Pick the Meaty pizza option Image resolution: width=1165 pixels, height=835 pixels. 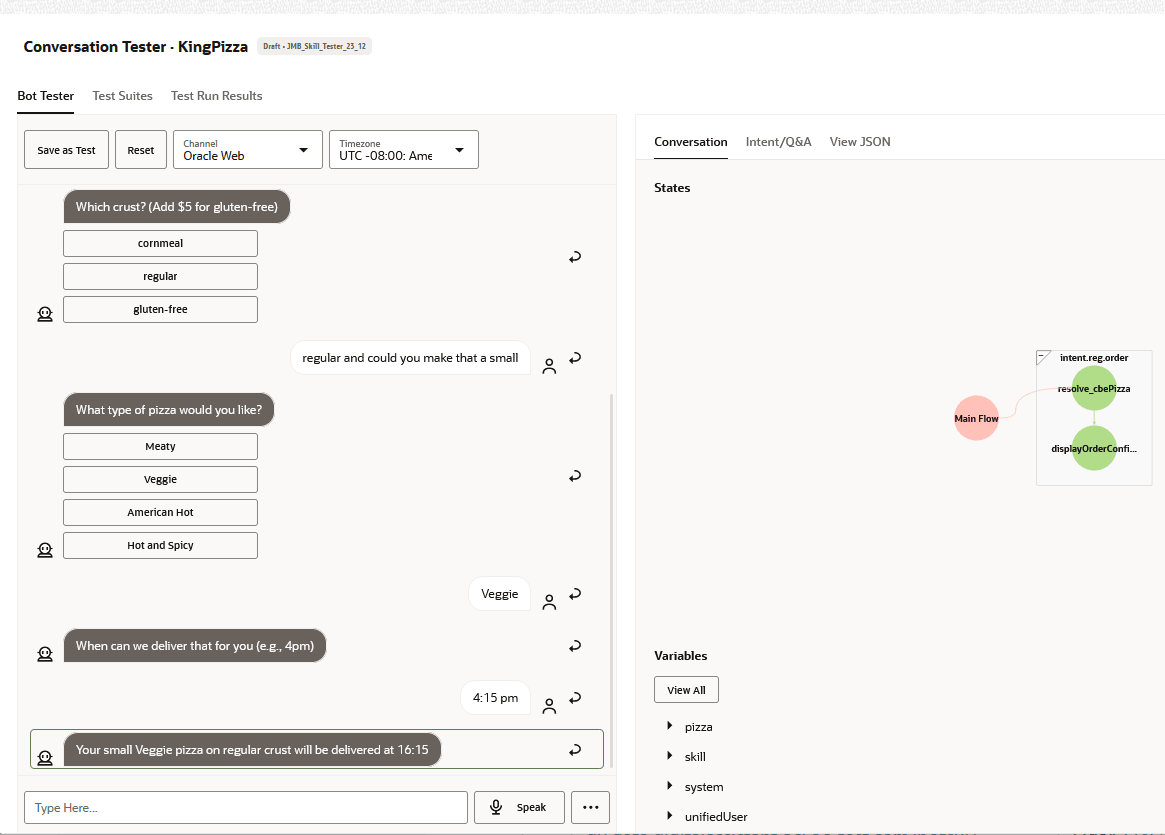coord(160,446)
